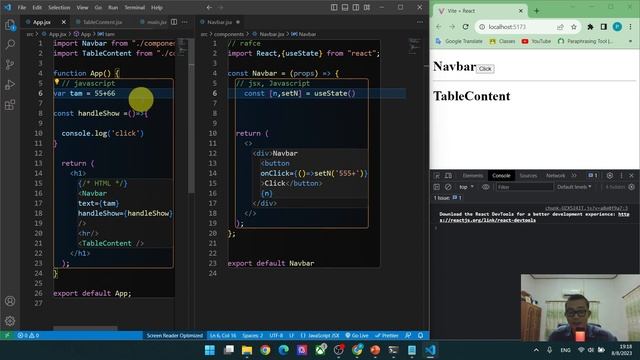Click Spaces: 2 indentation in status bar
The image size is (640, 360).
pos(252,336)
